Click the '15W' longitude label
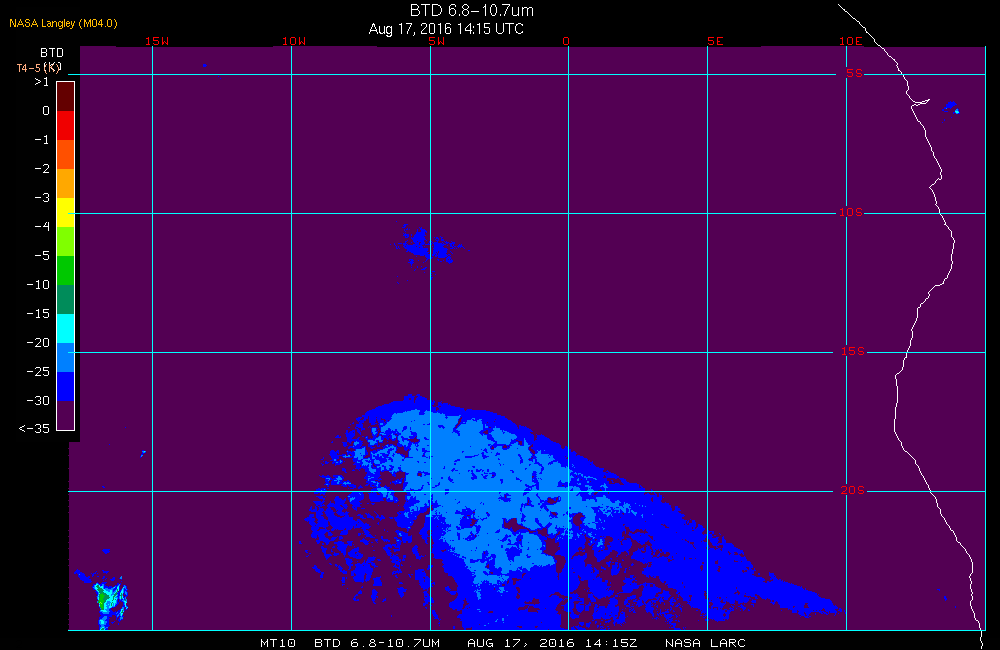The height and width of the screenshot is (650, 1000). pyautogui.click(x=156, y=41)
